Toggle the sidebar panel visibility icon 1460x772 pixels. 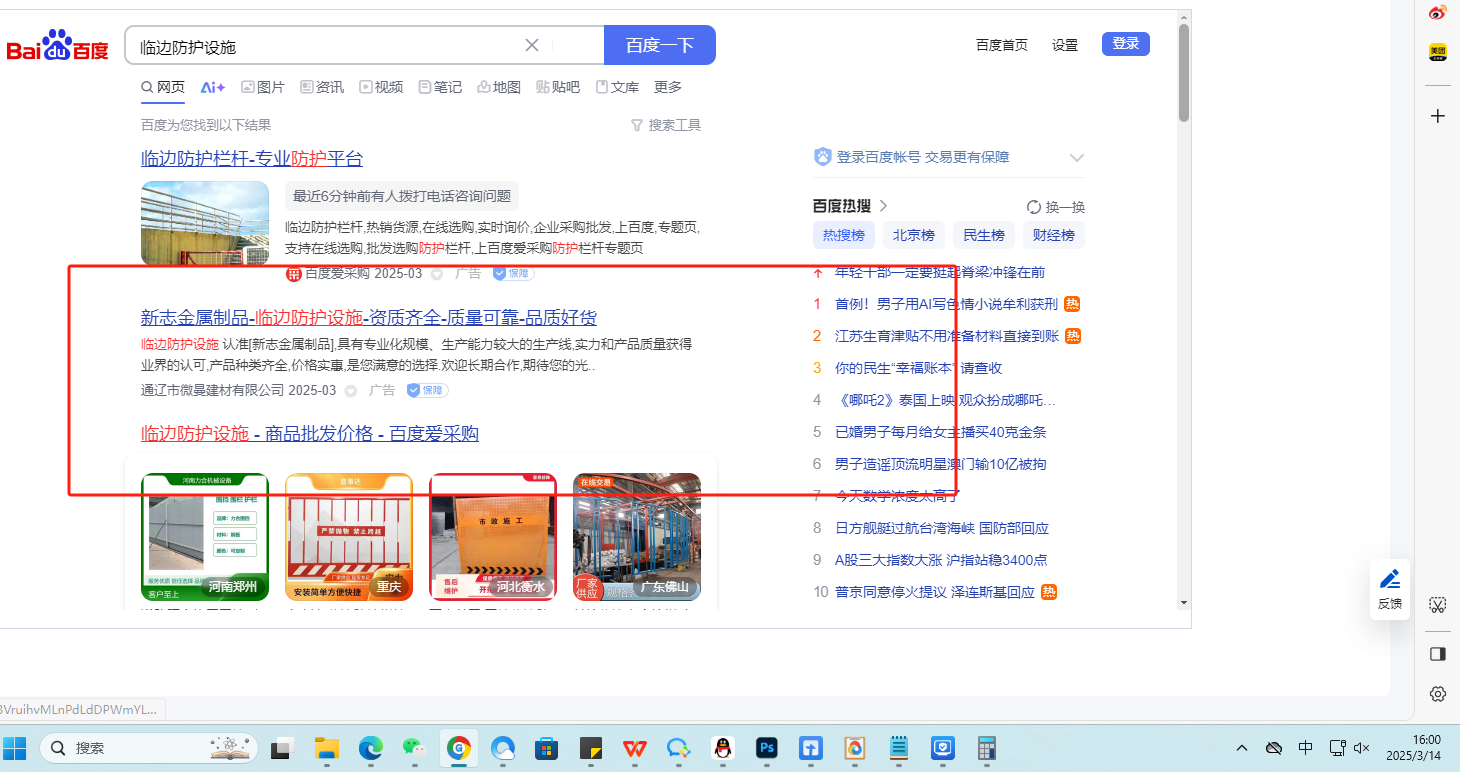click(x=1437, y=654)
